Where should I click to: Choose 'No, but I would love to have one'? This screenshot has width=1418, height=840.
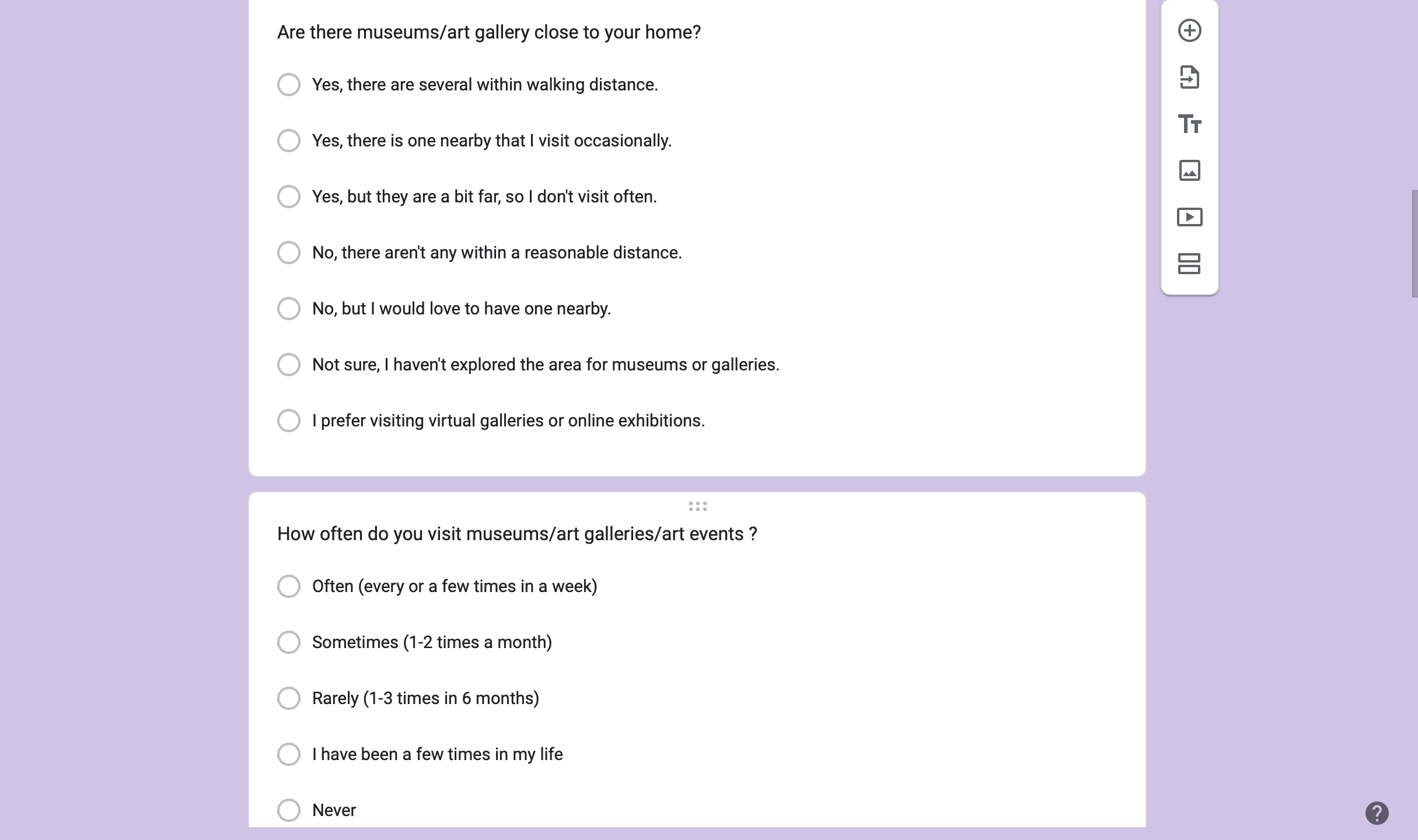(x=289, y=309)
